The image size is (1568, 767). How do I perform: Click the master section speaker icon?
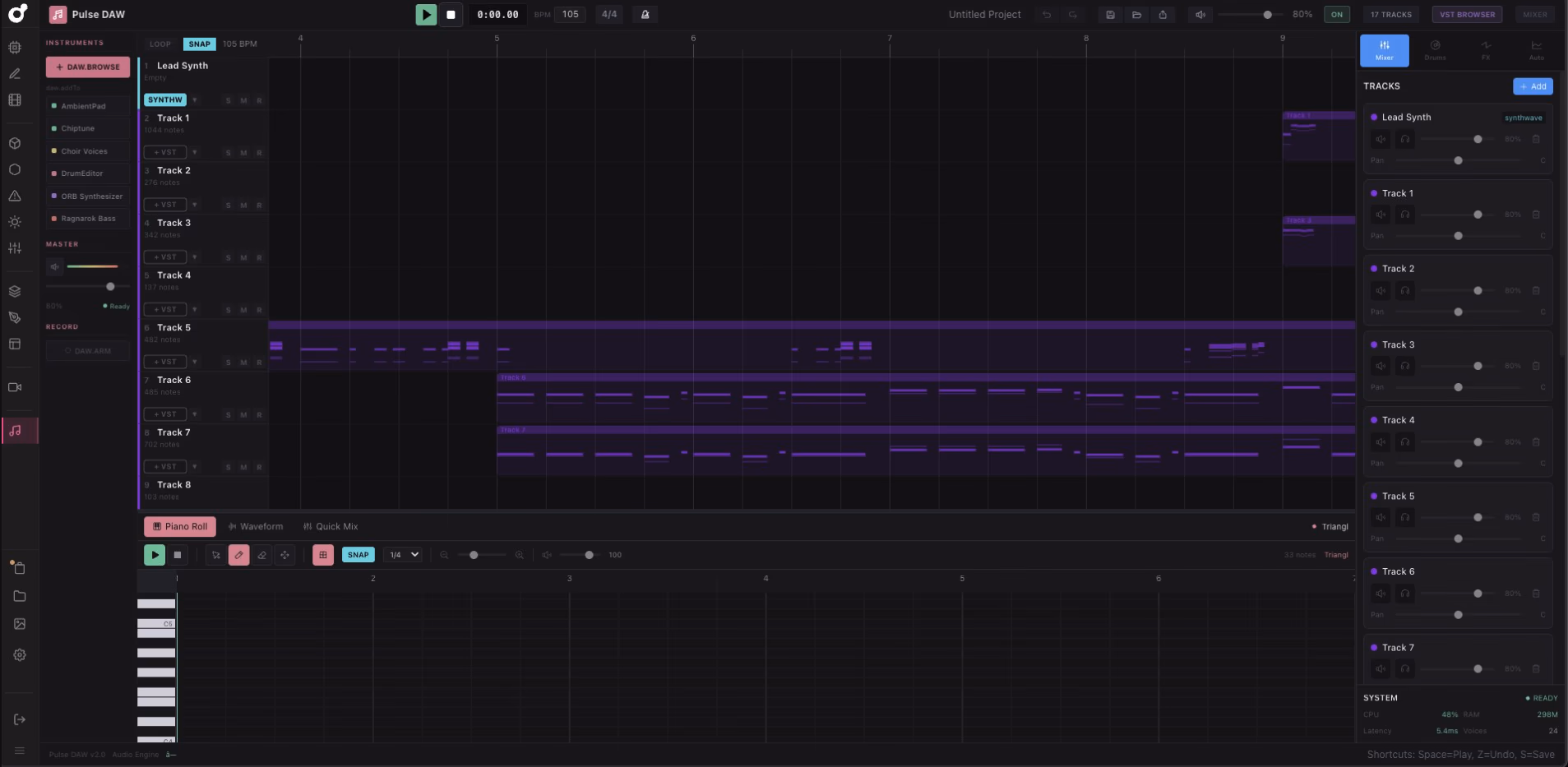pyautogui.click(x=54, y=266)
